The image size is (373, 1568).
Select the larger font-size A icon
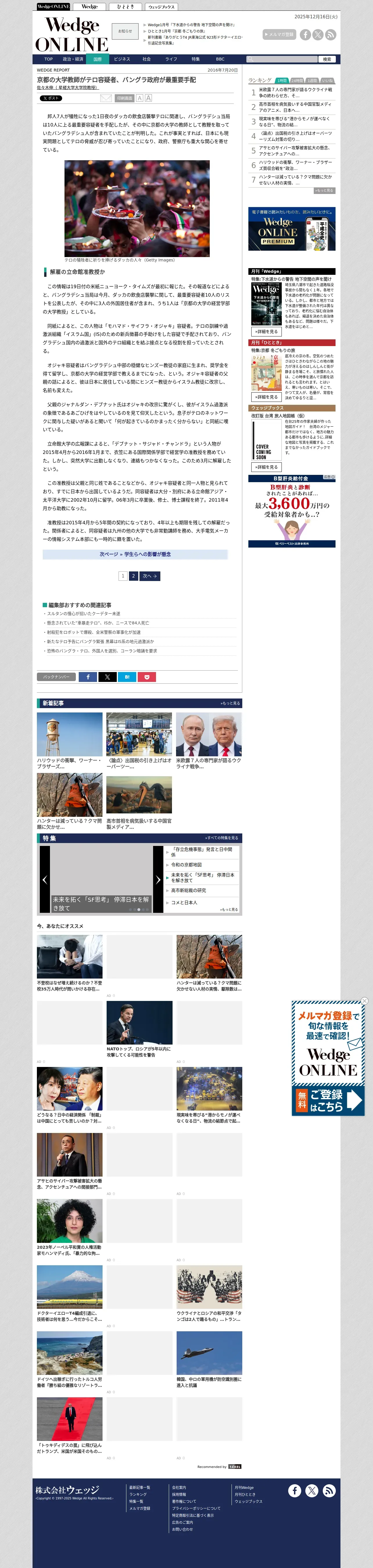[148, 98]
